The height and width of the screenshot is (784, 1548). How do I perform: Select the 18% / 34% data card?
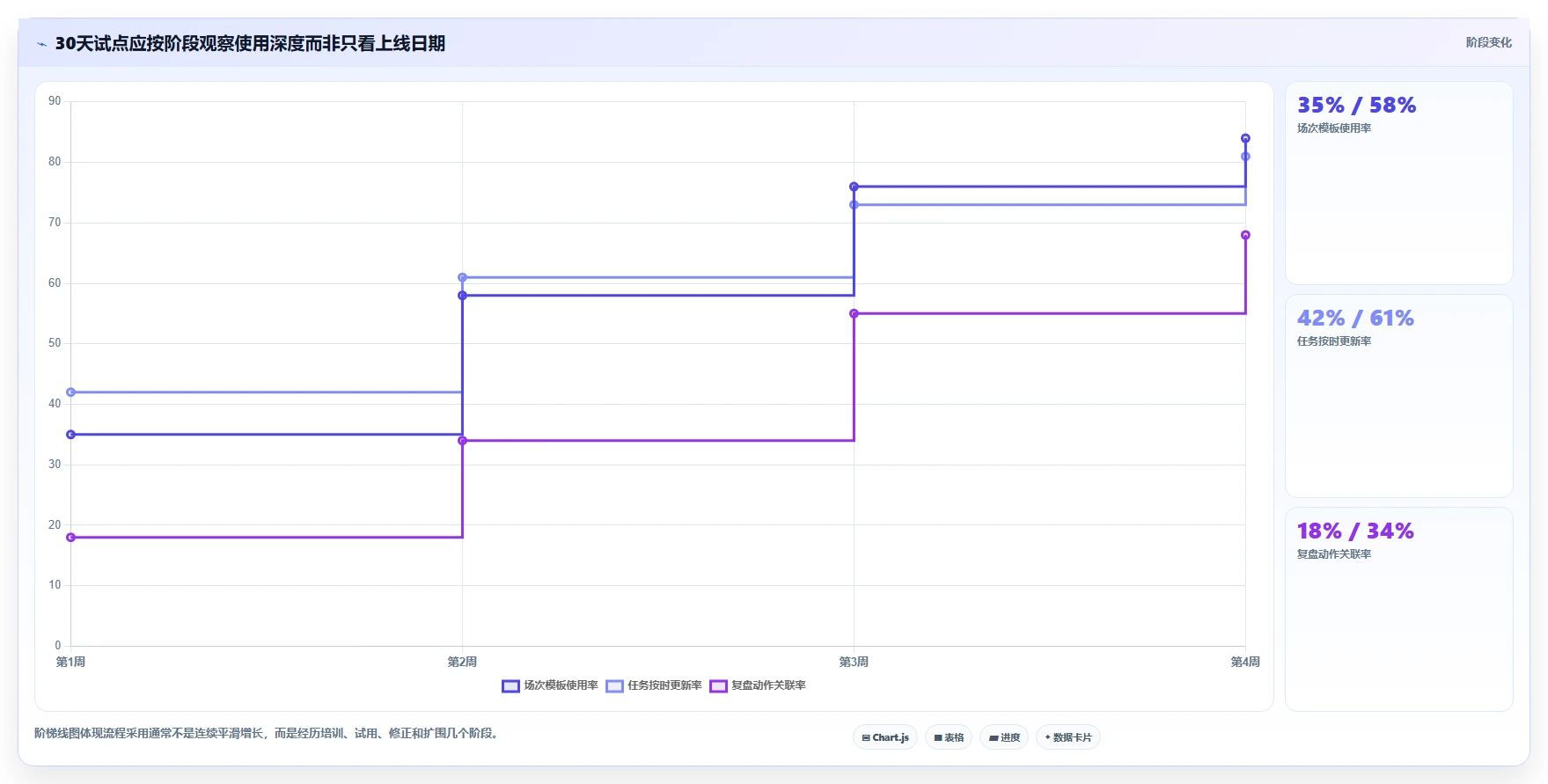point(1398,609)
